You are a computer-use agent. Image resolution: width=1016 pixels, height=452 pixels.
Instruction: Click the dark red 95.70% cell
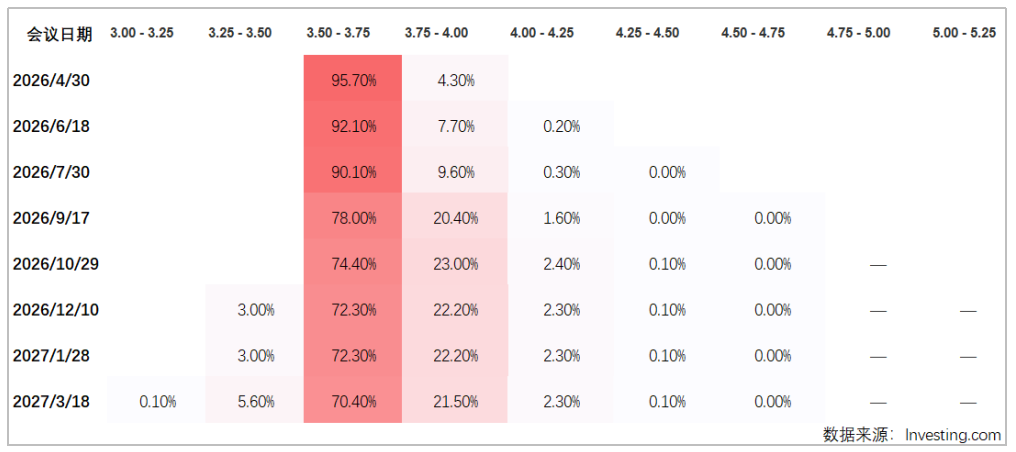click(x=353, y=81)
